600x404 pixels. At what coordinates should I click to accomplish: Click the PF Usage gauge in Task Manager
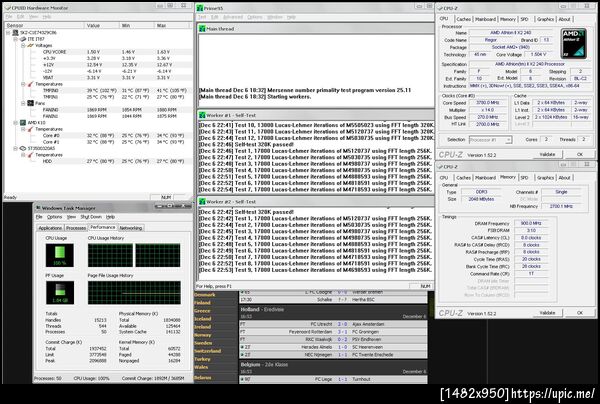coord(60,292)
